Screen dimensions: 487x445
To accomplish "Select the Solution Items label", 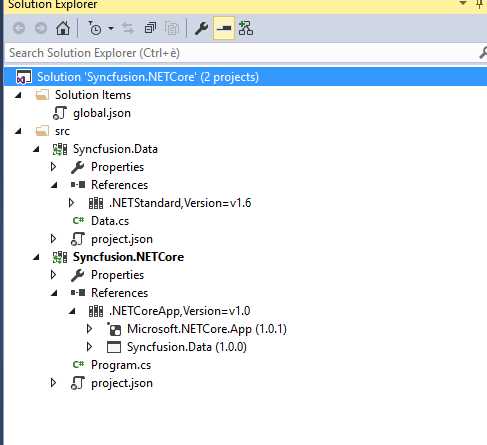I will pyautogui.click(x=93, y=95).
